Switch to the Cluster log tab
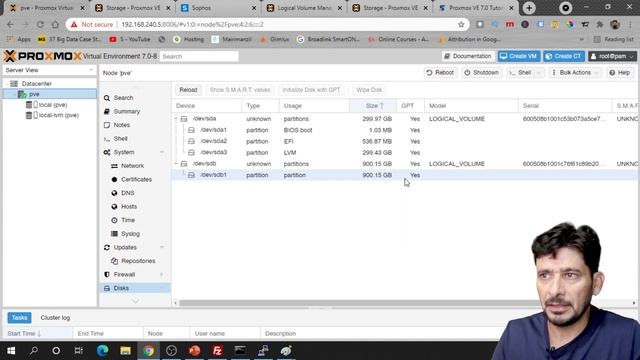The image size is (640, 360). 55,318
